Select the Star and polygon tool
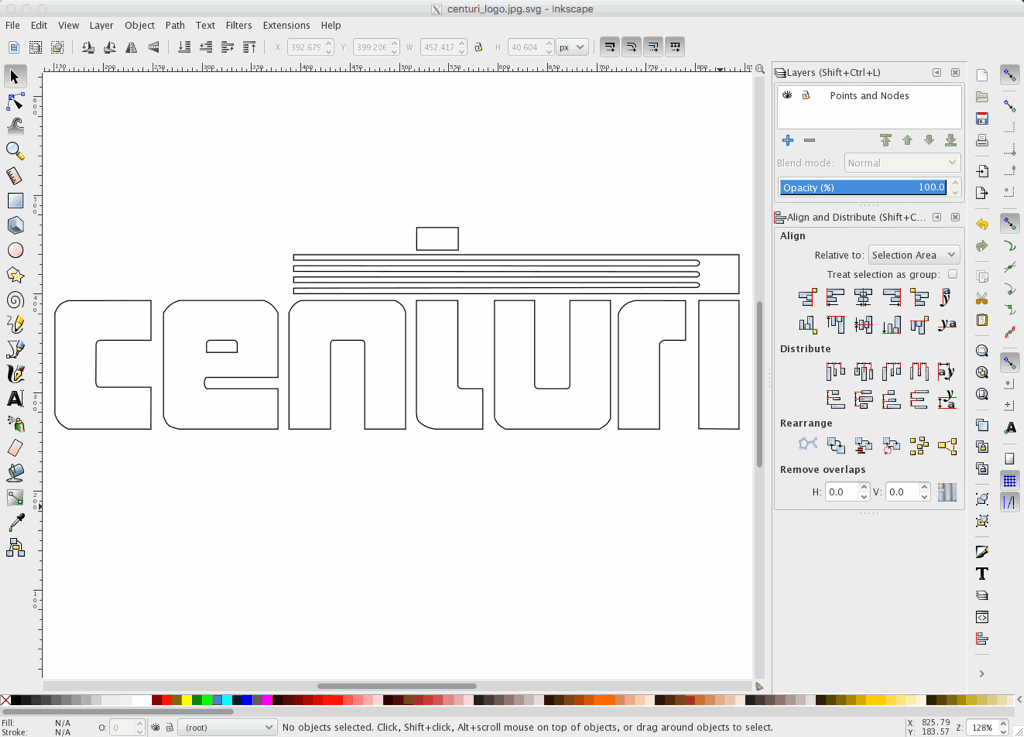The width and height of the screenshot is (1024, 737). 15,275
